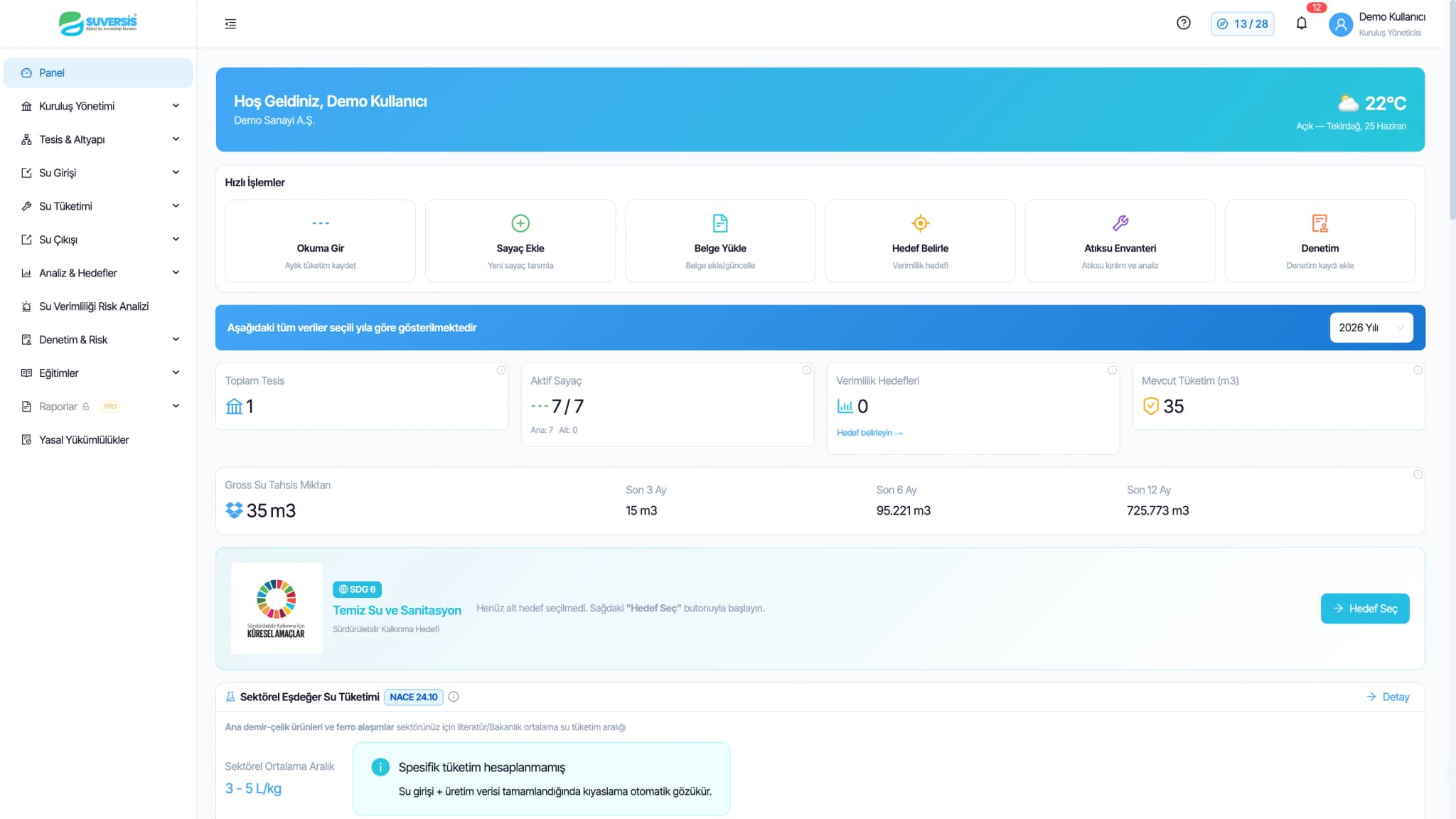Click the Temiz Su ve Sanitasyon title
Screen dimensions: 1456x819
pos(397,610)
